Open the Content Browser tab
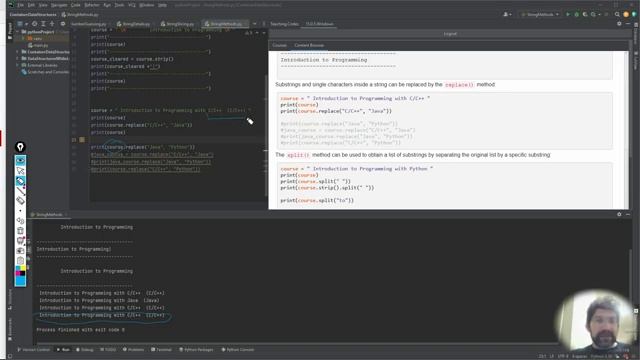The height and width of the screenshot is (360, 640). (309, 45)
